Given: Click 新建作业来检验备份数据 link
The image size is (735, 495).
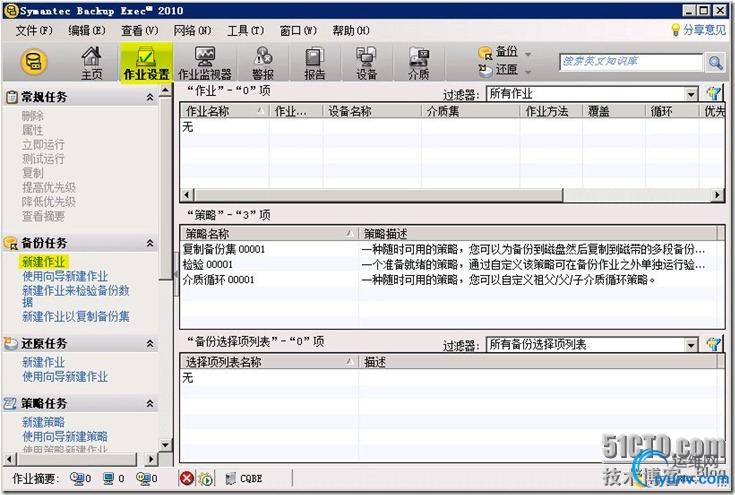Looking at the screenshot, I should 75,296.
